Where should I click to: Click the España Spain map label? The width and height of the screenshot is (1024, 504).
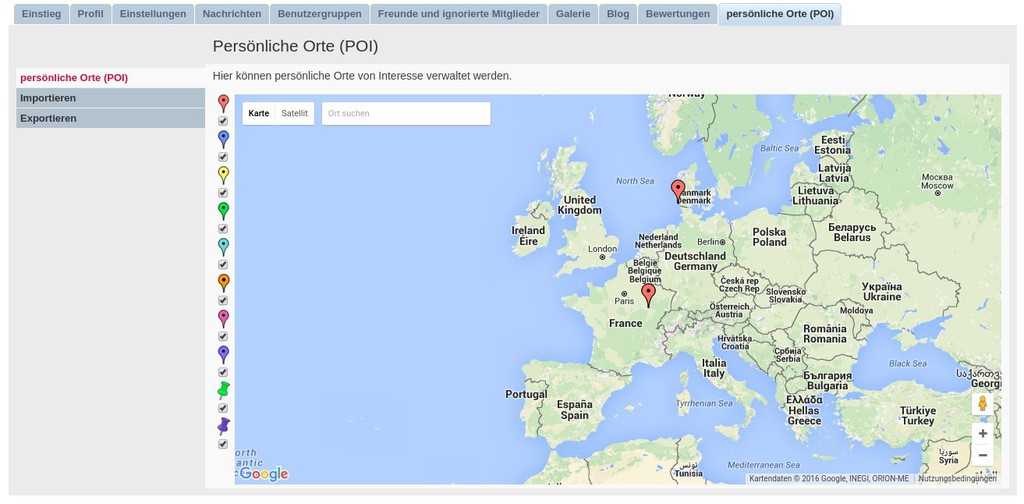[574, 410]
